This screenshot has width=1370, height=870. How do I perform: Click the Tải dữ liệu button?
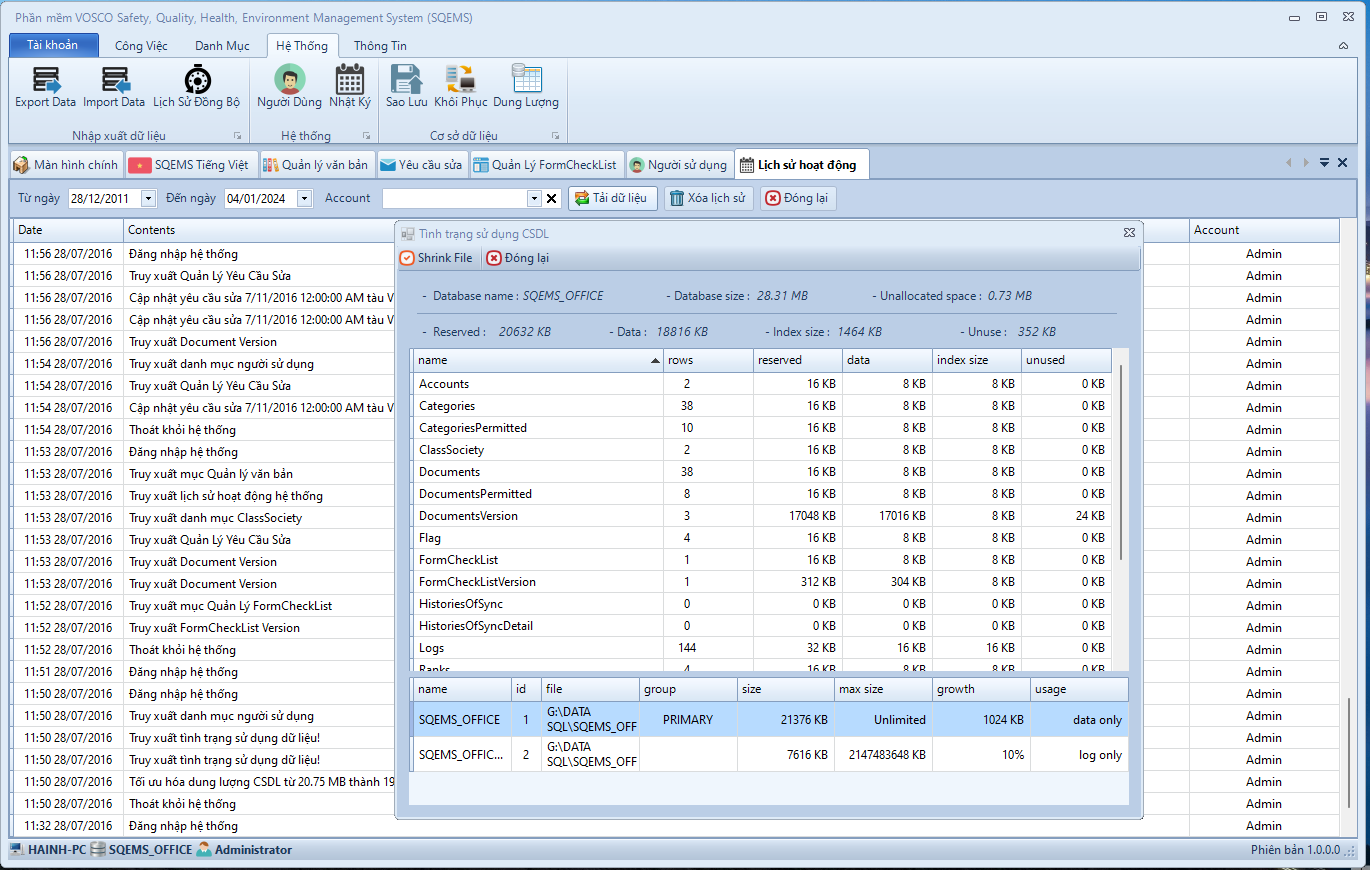613,198
